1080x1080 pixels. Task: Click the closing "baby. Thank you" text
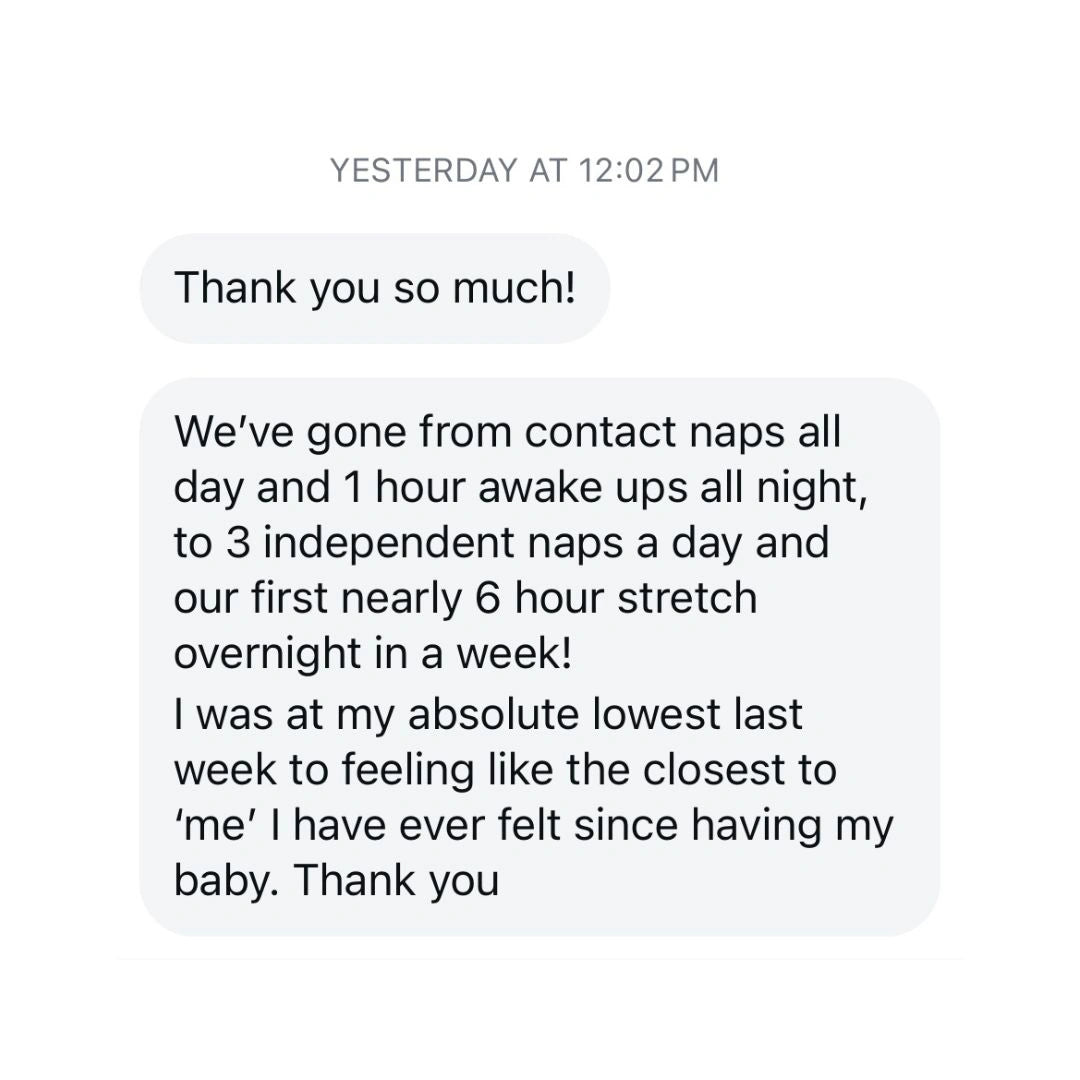click(x=336, y=881)
